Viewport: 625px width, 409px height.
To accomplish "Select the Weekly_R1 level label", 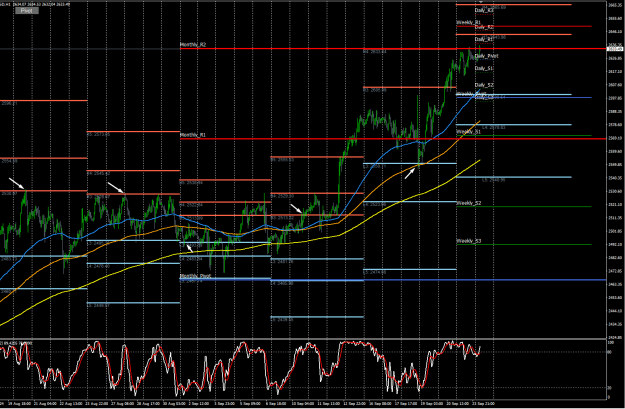I will 469,23.
